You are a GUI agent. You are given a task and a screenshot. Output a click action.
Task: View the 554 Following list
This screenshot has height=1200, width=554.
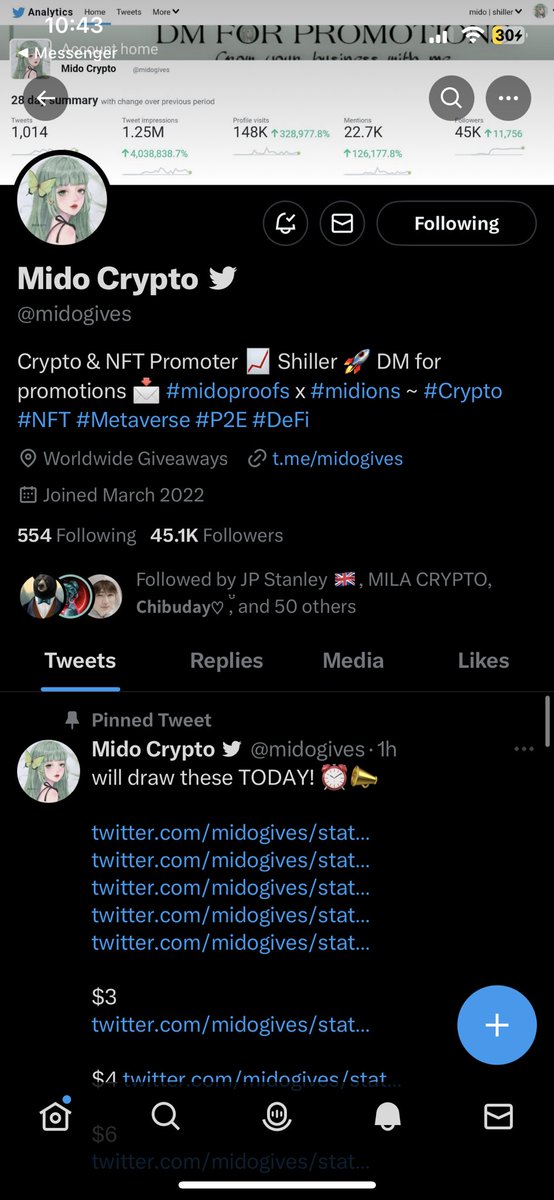tap(76, 535)
